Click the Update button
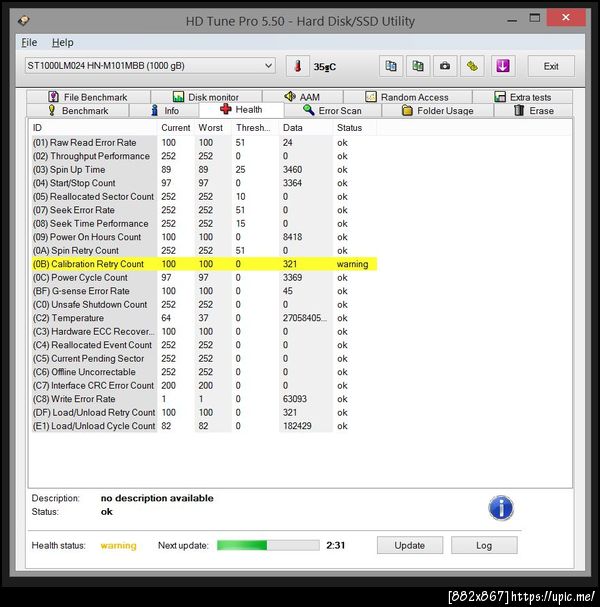 pyautogui.click(x=410, y=545)
